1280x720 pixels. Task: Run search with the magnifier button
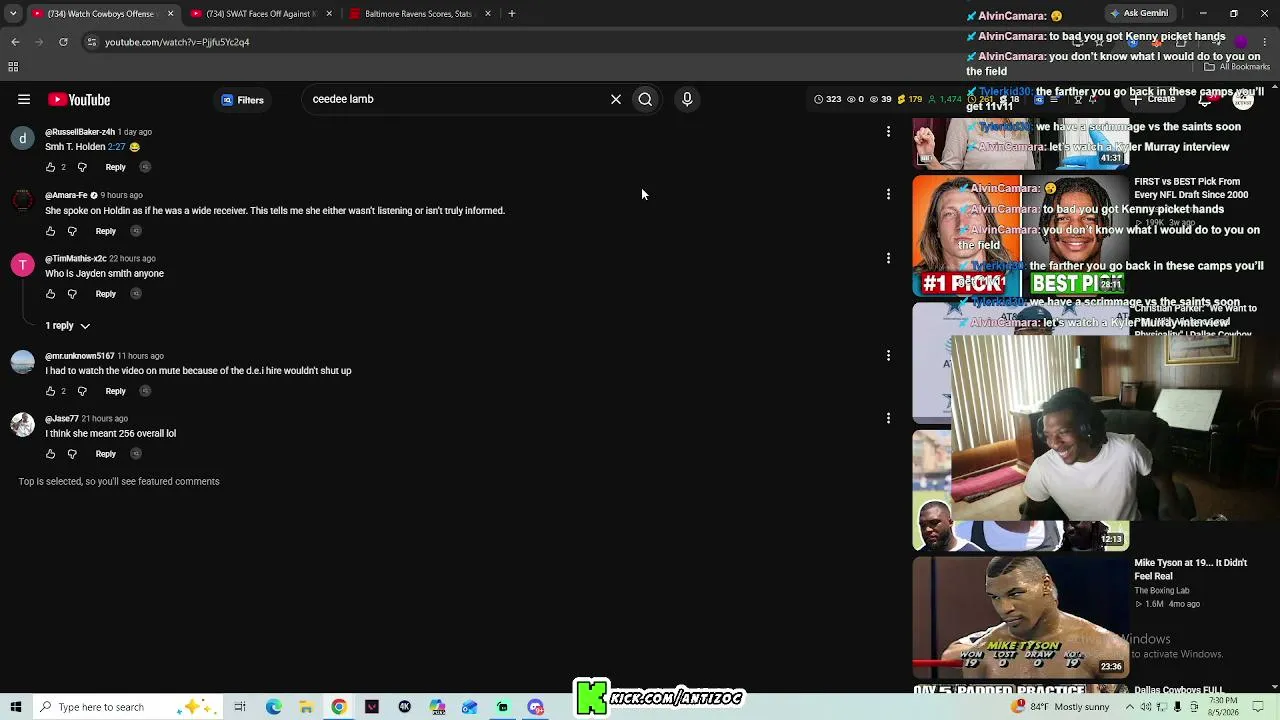pyautogui.click(x=645, y=99)
